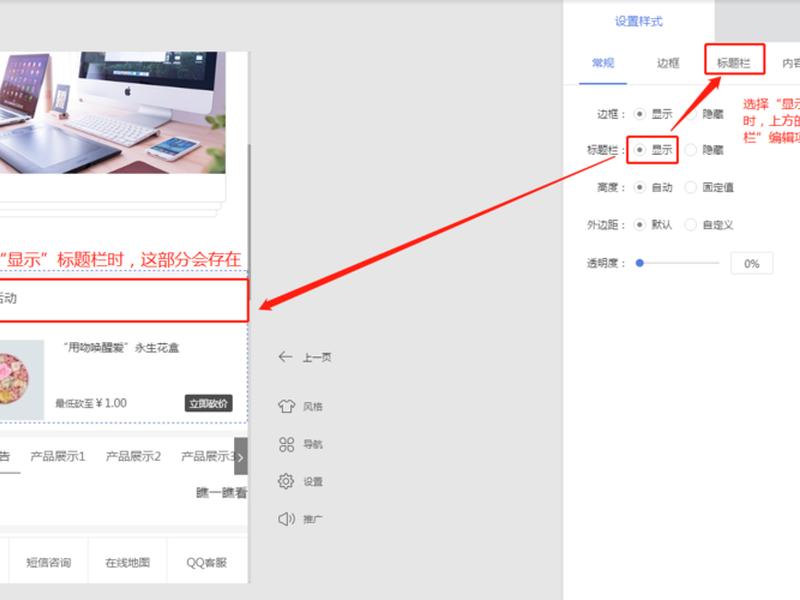Expand the product tabs right chevron
Image resolution: width=800 pixels, height=600 pixels.
(x=241, y=457)
